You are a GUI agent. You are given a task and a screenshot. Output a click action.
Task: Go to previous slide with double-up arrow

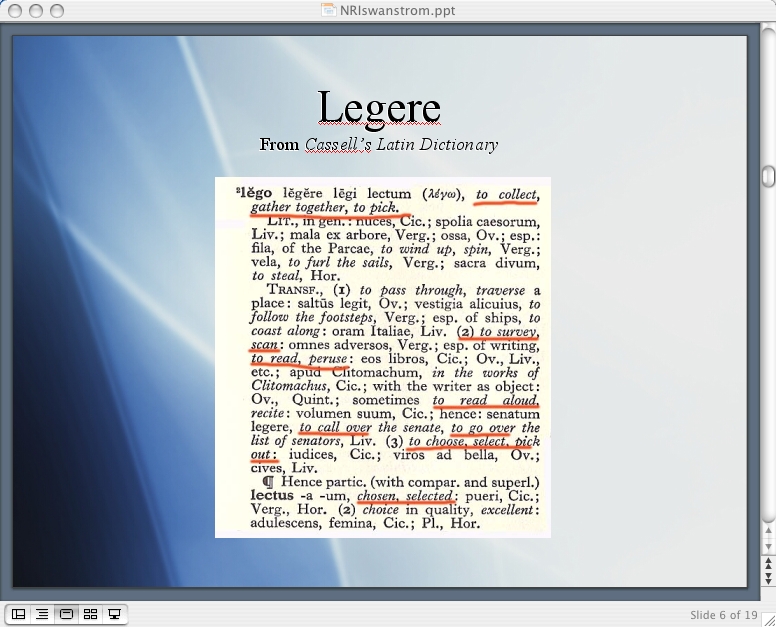point(769,563)
